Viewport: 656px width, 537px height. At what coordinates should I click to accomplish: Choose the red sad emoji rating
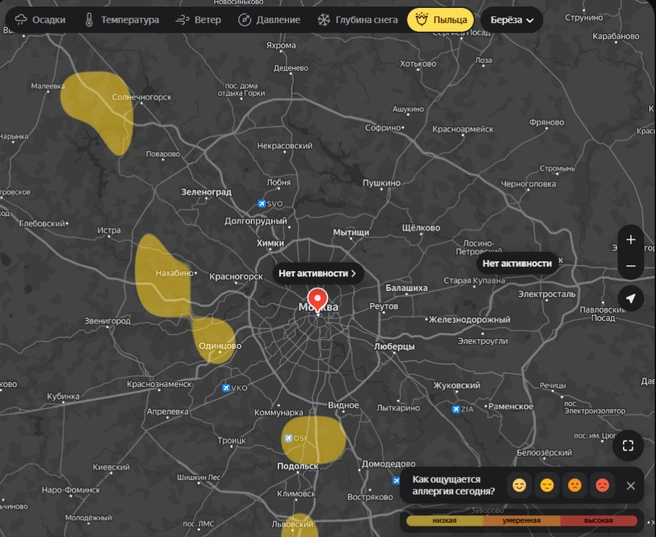(x=602, y=486)
